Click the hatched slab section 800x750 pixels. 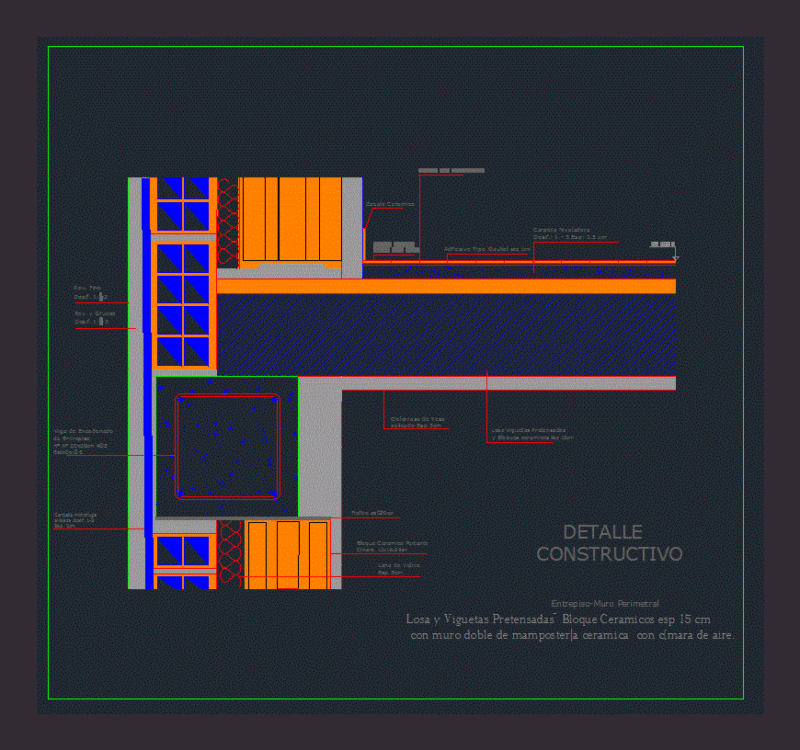coord(446,335)
